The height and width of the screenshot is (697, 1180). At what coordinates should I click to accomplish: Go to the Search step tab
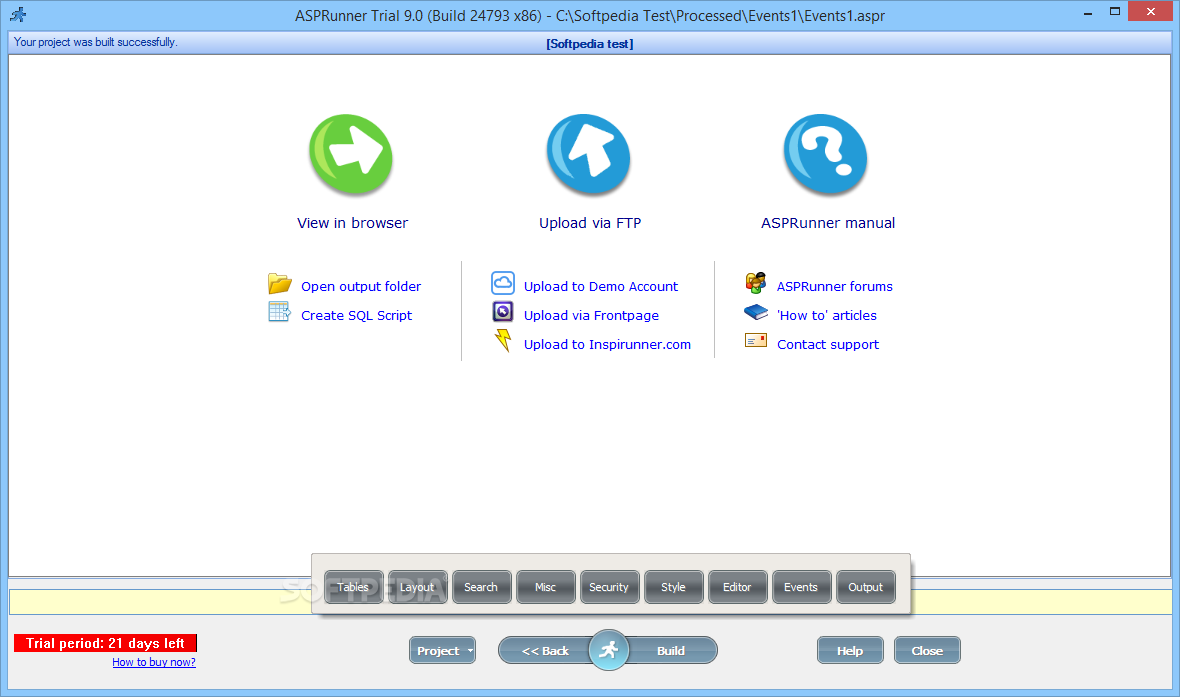[x=482, y=587]
